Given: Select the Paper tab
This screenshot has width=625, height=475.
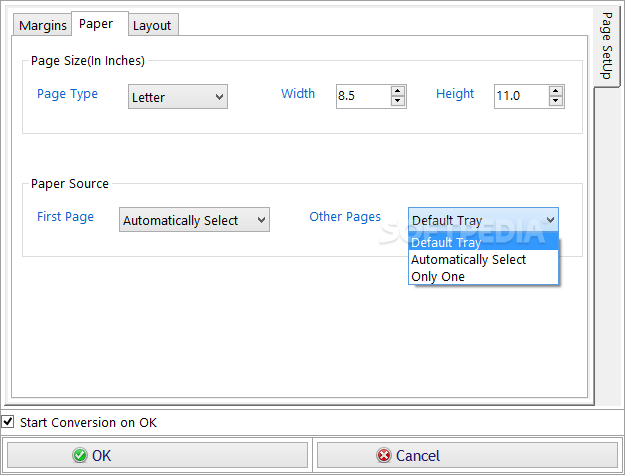Looking at the screenshot, I should (x=100, y=24).
